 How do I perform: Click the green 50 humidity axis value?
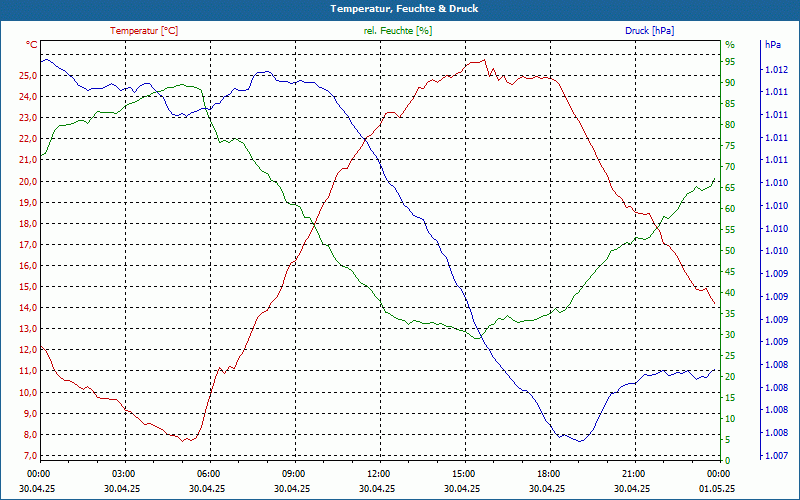click(730, 251)
